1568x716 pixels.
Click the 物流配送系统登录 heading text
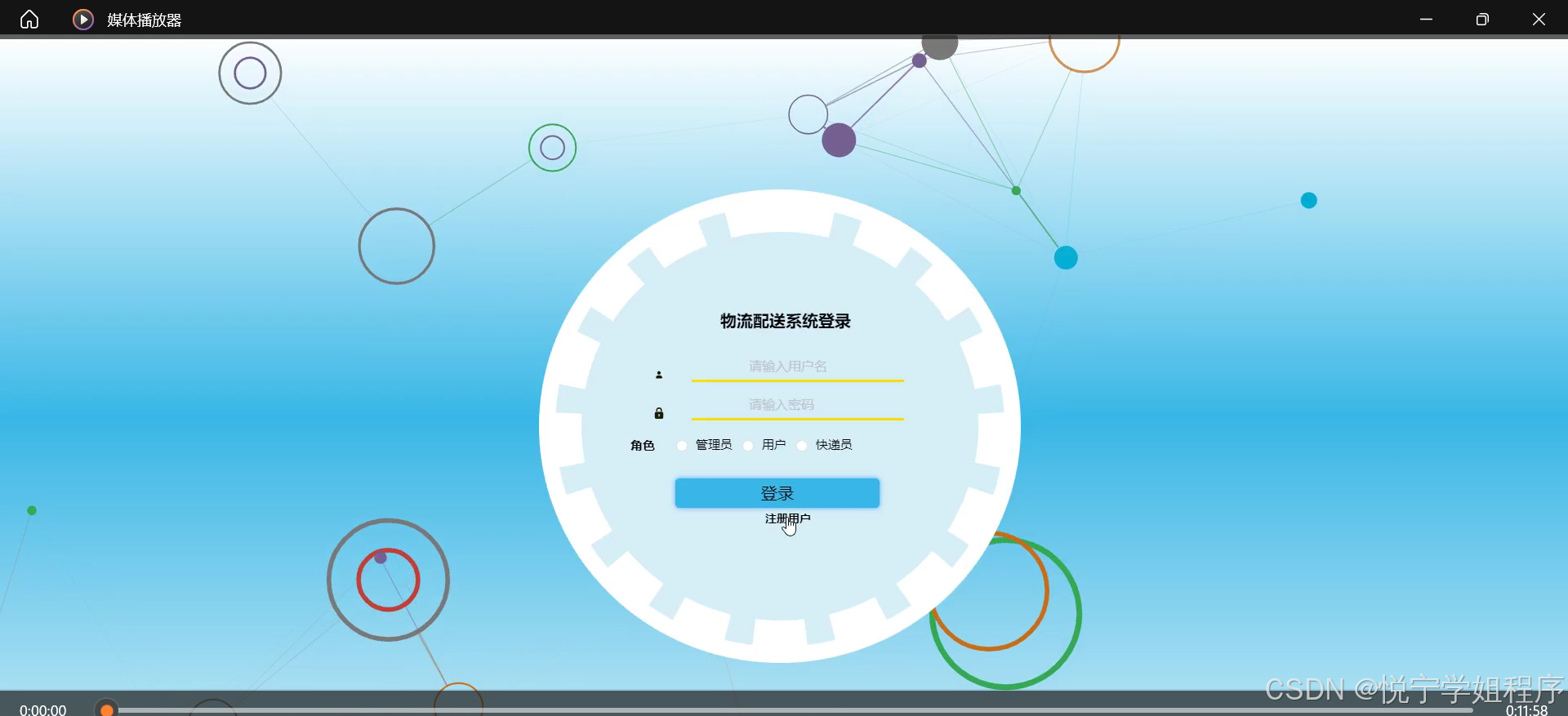(785, 321)
